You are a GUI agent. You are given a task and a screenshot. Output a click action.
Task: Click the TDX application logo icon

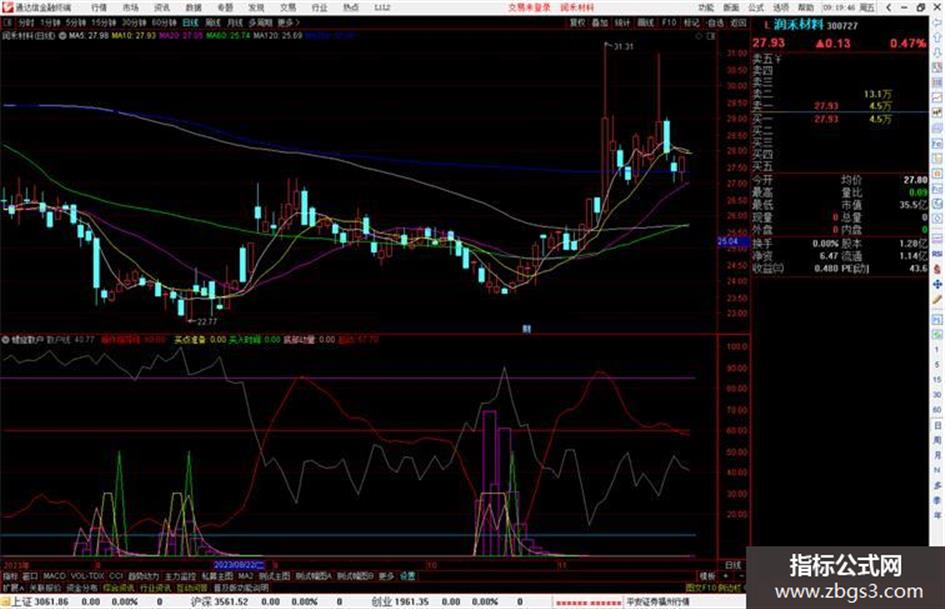pos(7,7)
